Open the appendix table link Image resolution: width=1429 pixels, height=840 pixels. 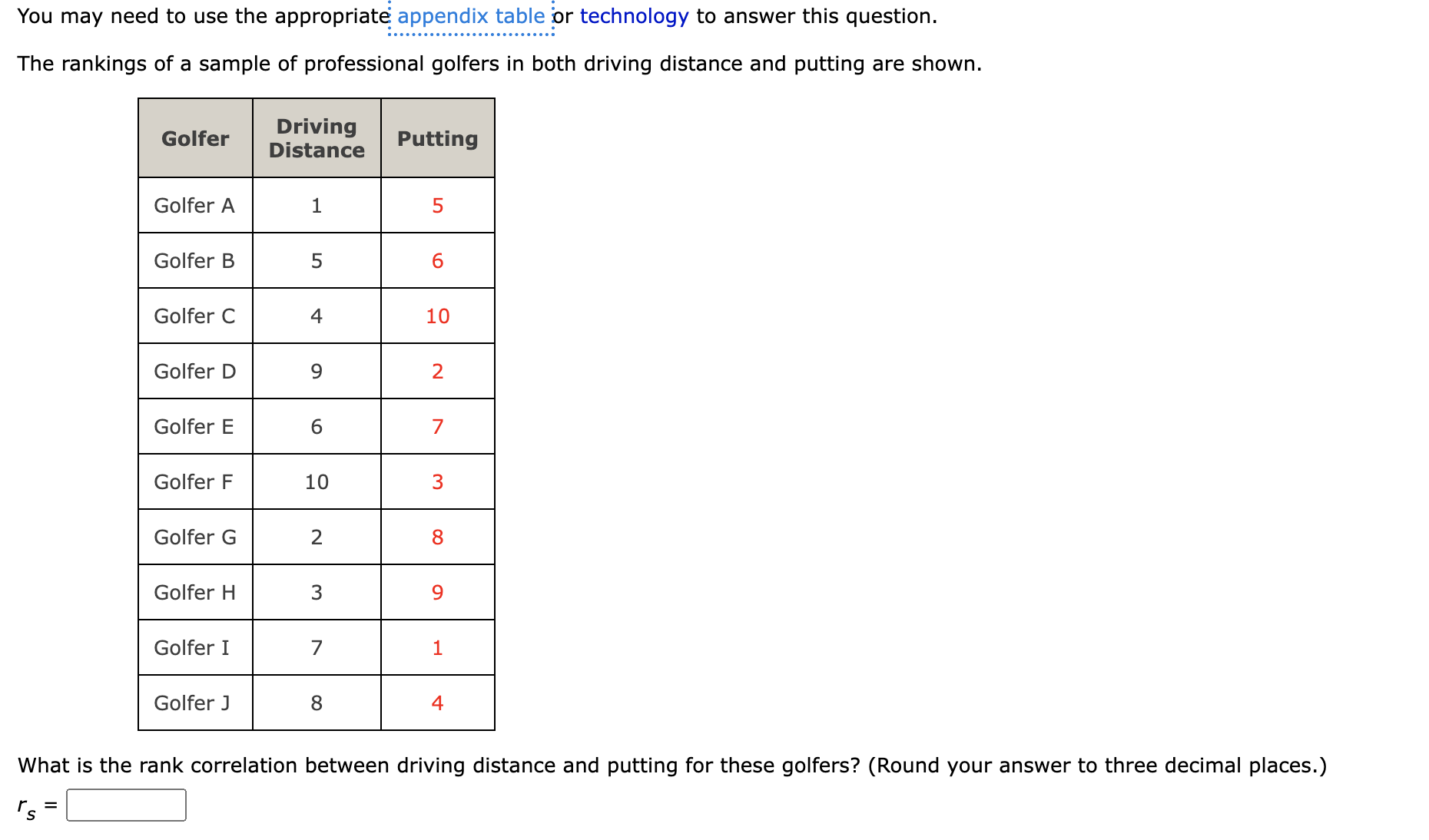pyautogui.click(x=470, y=15)
